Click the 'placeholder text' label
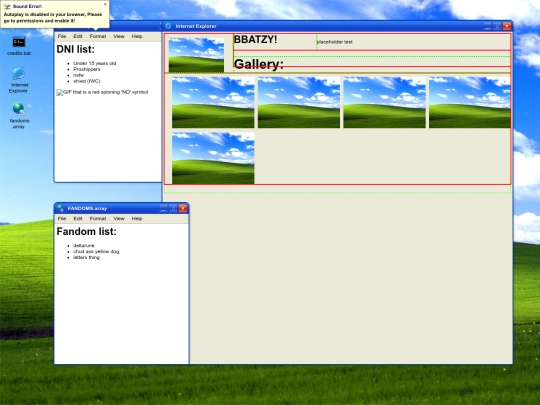Image resolution: width=540 pixels, height=405 pixels. click(x=334, y=42)
